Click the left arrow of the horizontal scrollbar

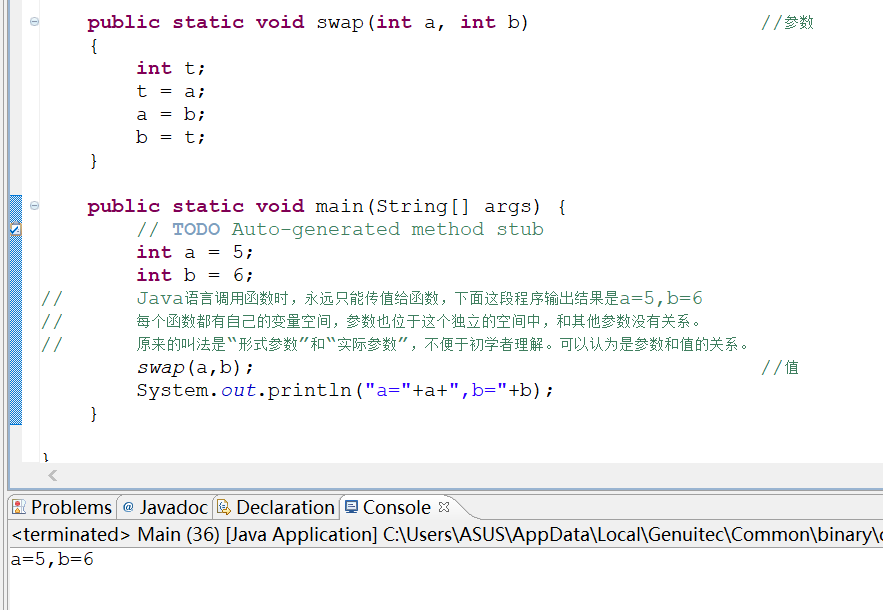click(x=52, y=476)
